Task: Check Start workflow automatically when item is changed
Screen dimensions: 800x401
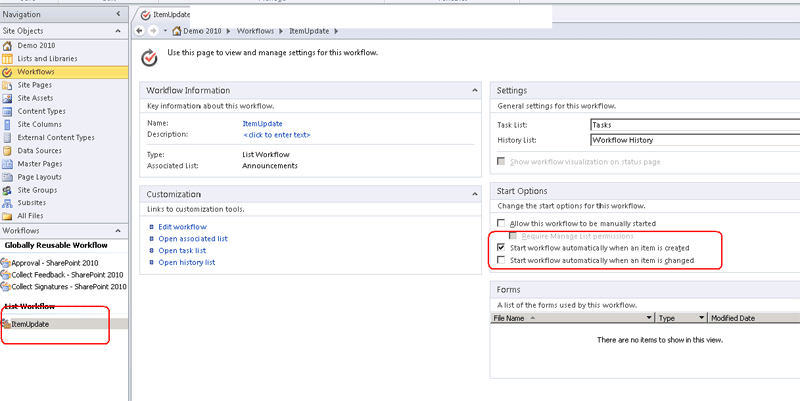Action: point(502,261)
